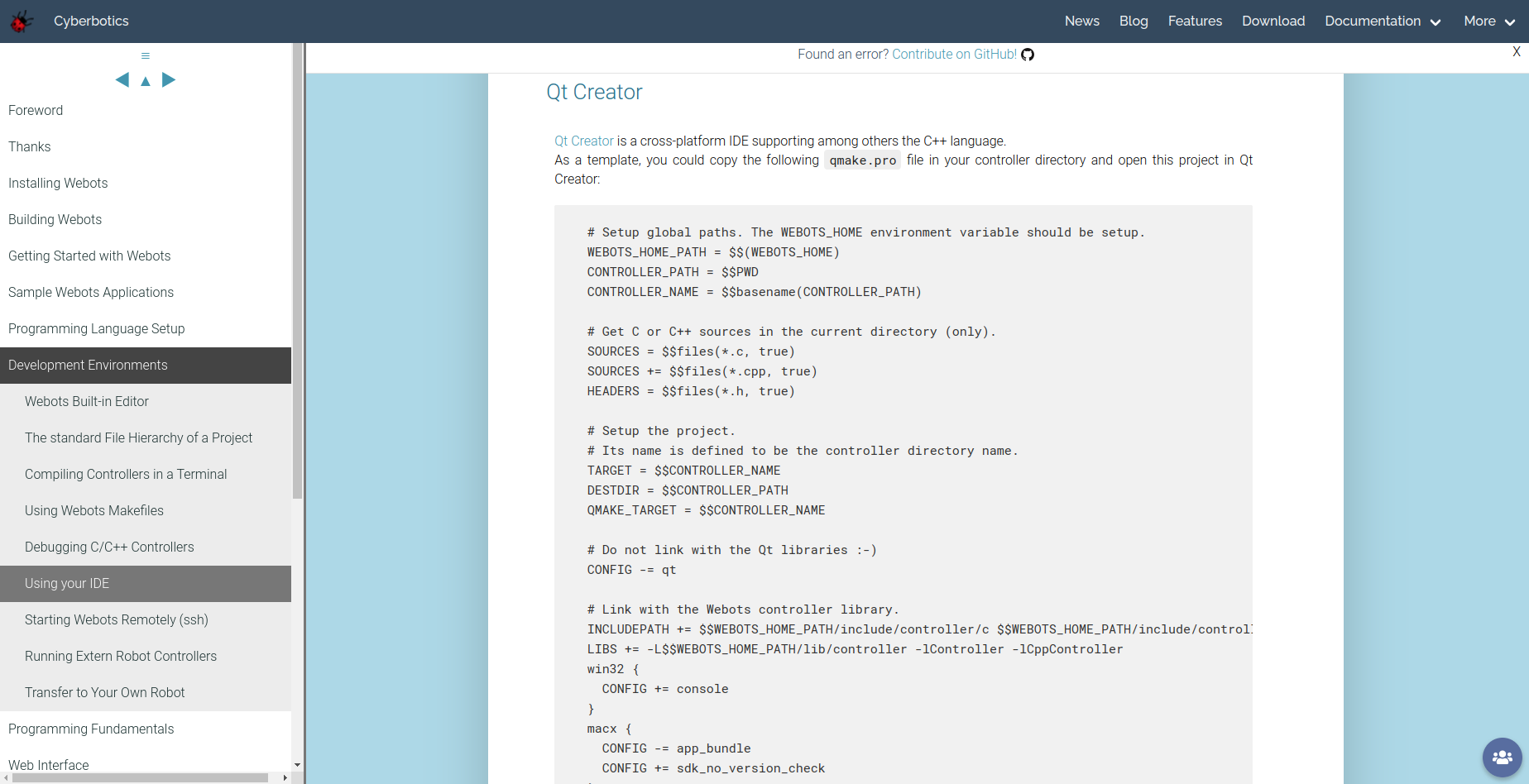Click the 'Found an error?' banner text
Viewport: 1529px width, 784px height.
pyautogui.click(x=843, y=55)
